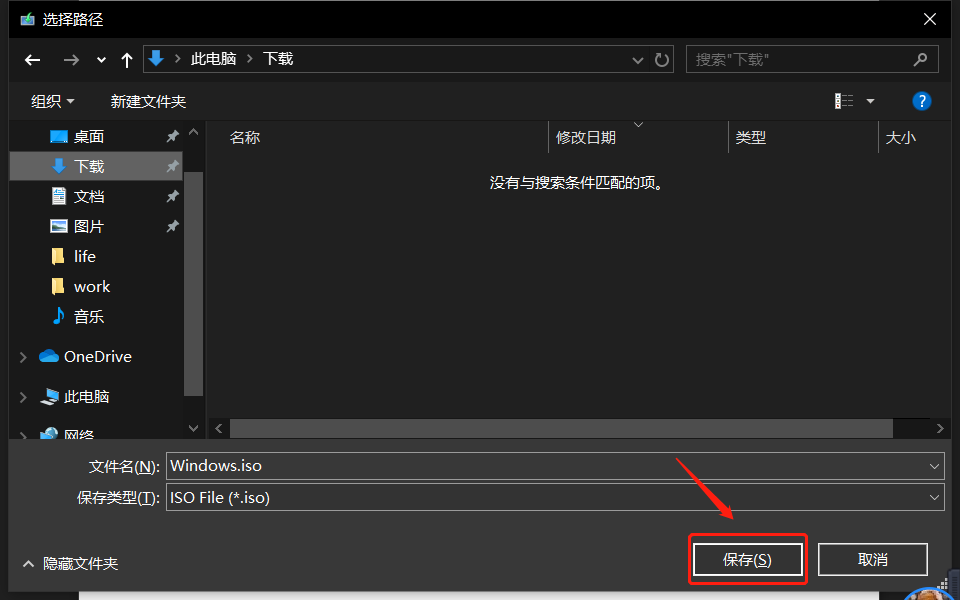960x600 pixels.
Task: Click the search magnifier icon
Action: [x=920, y=59]
